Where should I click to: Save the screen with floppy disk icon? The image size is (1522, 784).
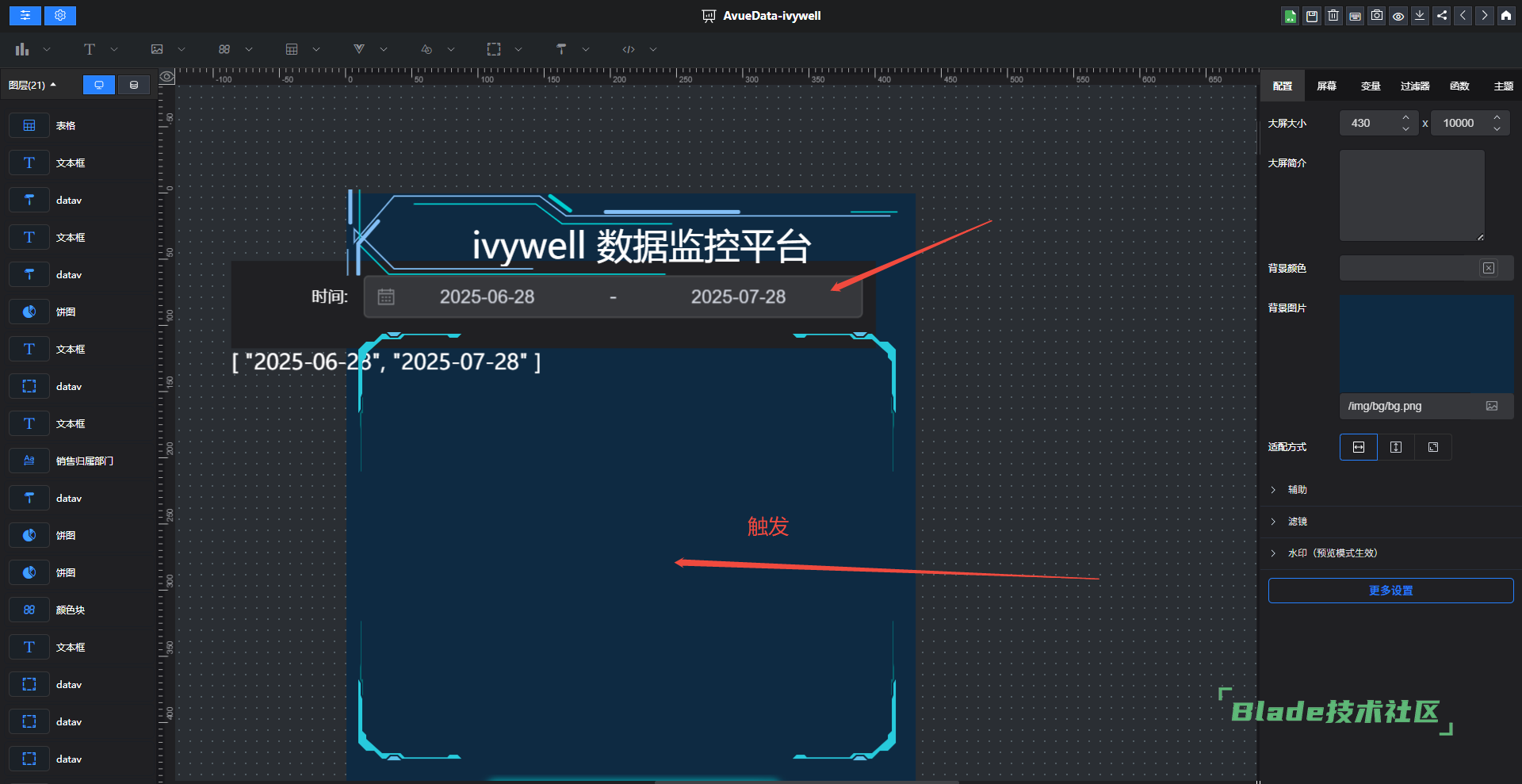point(1312,16)
